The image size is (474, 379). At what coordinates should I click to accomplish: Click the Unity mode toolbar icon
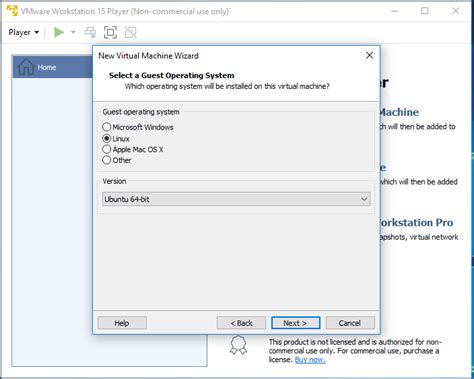tap(131, 32)
